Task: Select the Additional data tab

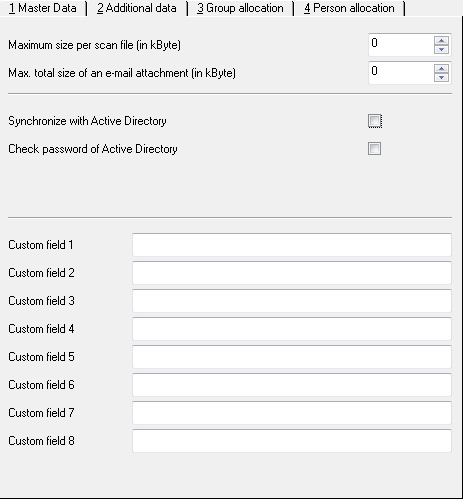Action: click(137, 8)
